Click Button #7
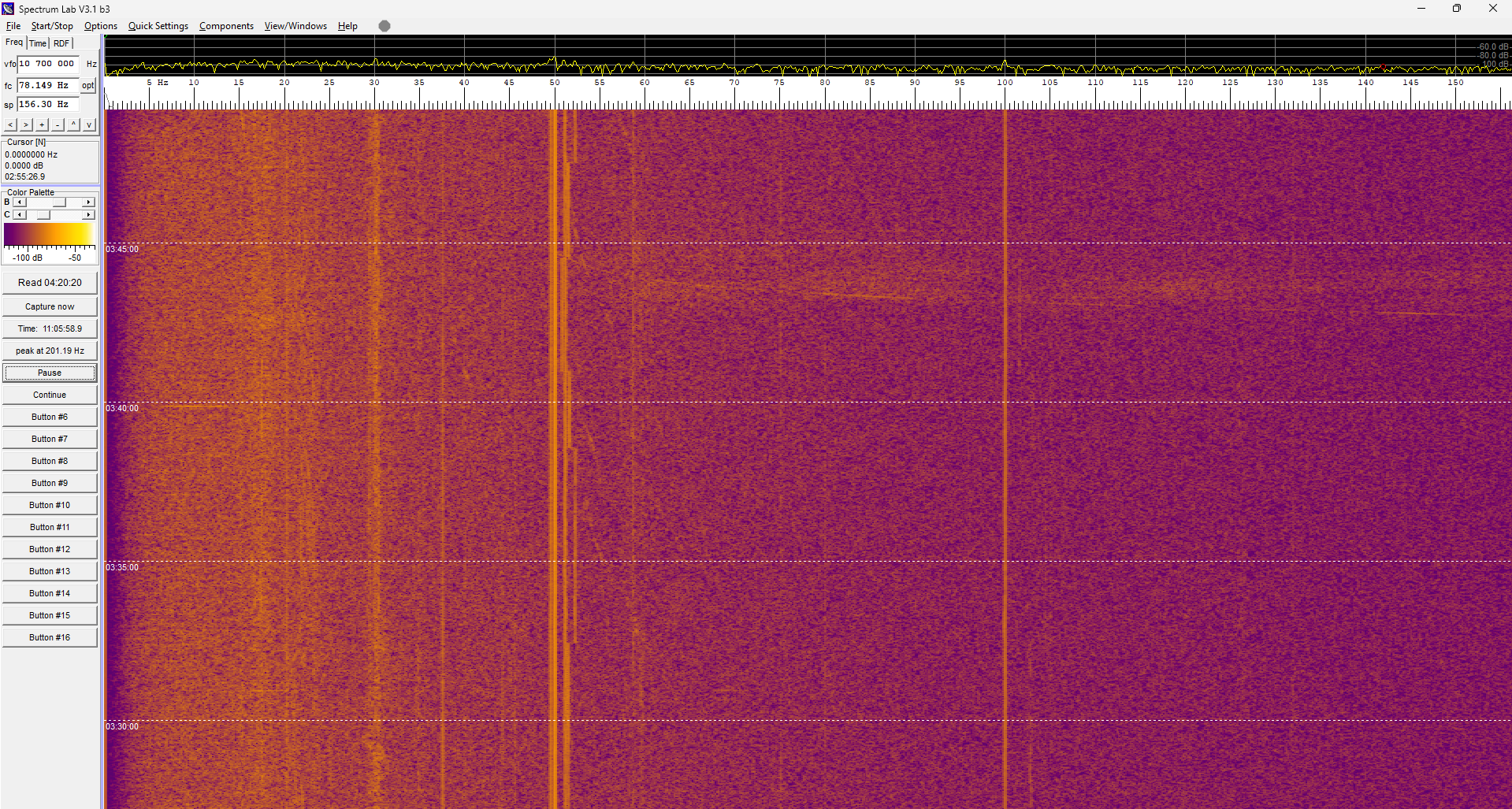This screenshot has width=1512, height=809. (50, 439)
